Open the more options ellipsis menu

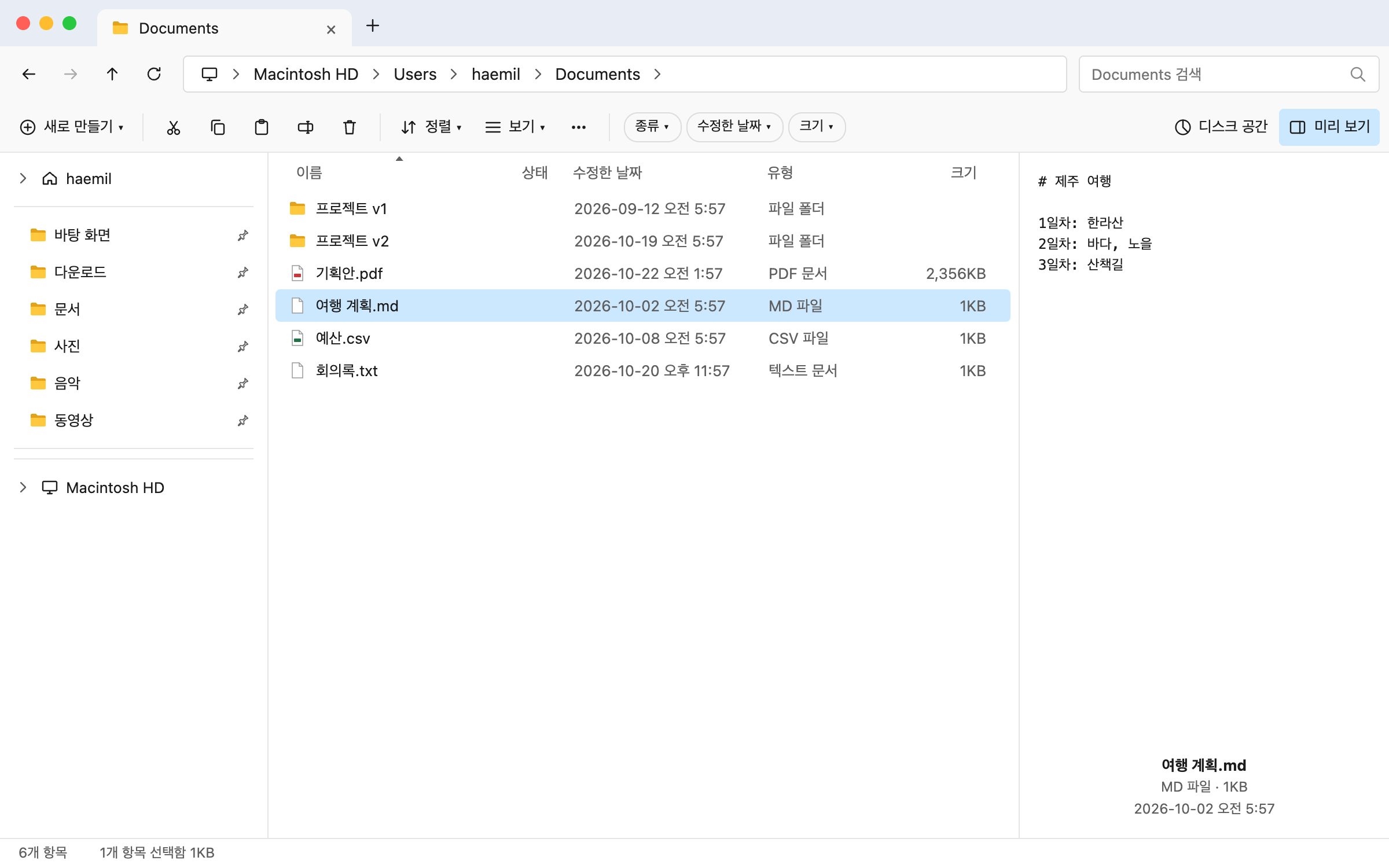[579, 127]
